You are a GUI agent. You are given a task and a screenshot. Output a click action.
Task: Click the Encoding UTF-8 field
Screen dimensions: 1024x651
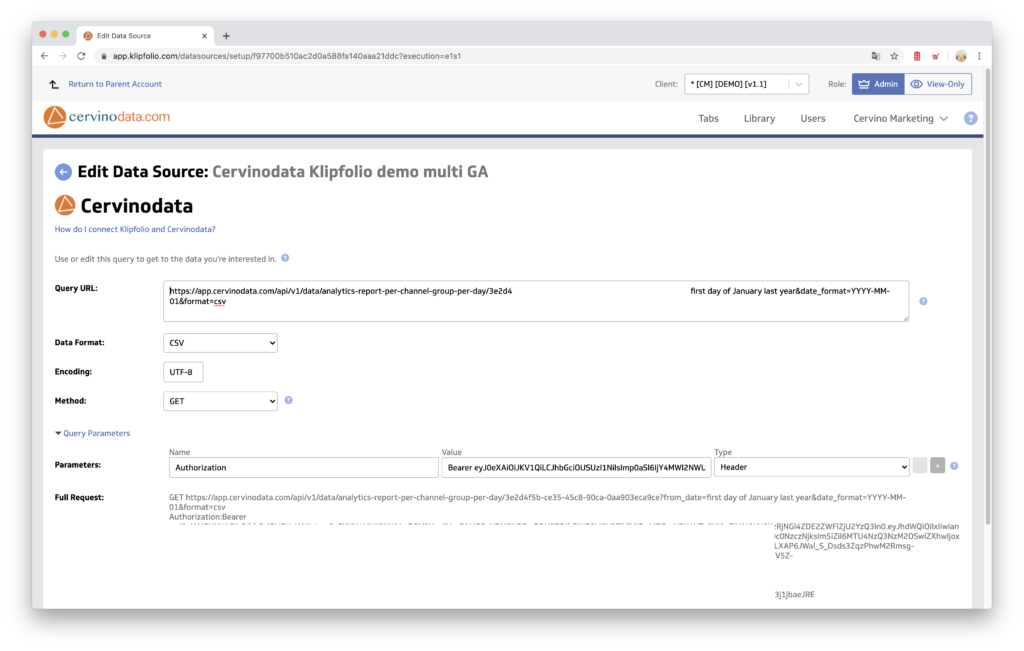coord(183,372)
